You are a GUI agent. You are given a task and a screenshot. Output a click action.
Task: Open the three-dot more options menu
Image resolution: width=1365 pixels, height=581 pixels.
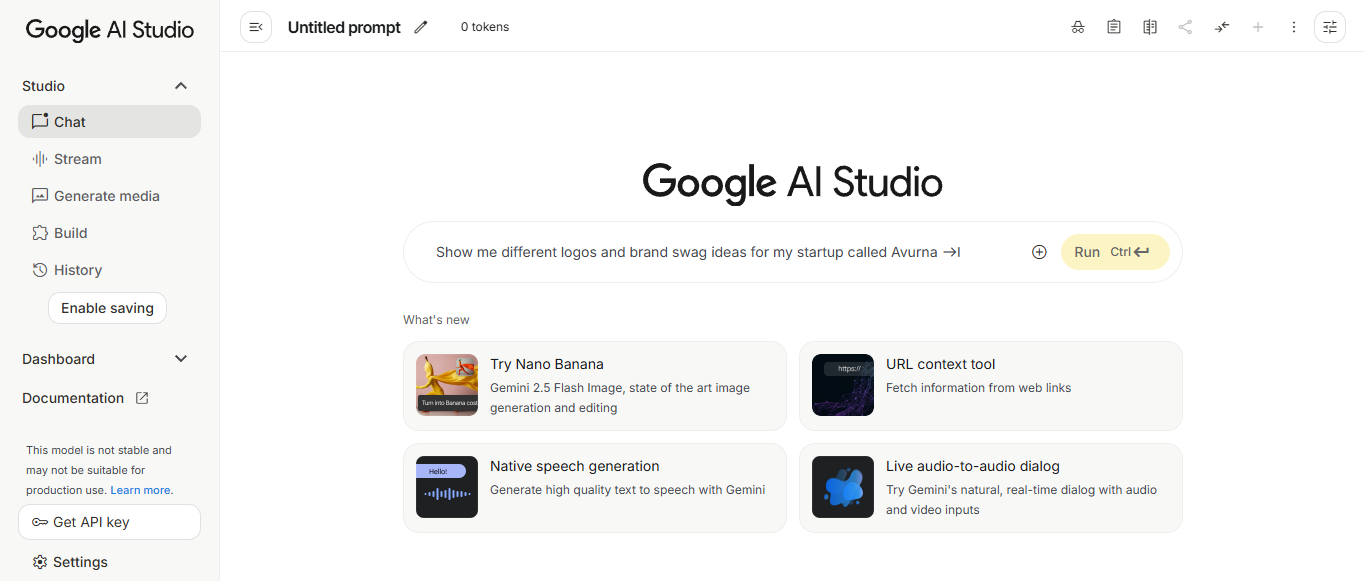(x=1294, y=27)
